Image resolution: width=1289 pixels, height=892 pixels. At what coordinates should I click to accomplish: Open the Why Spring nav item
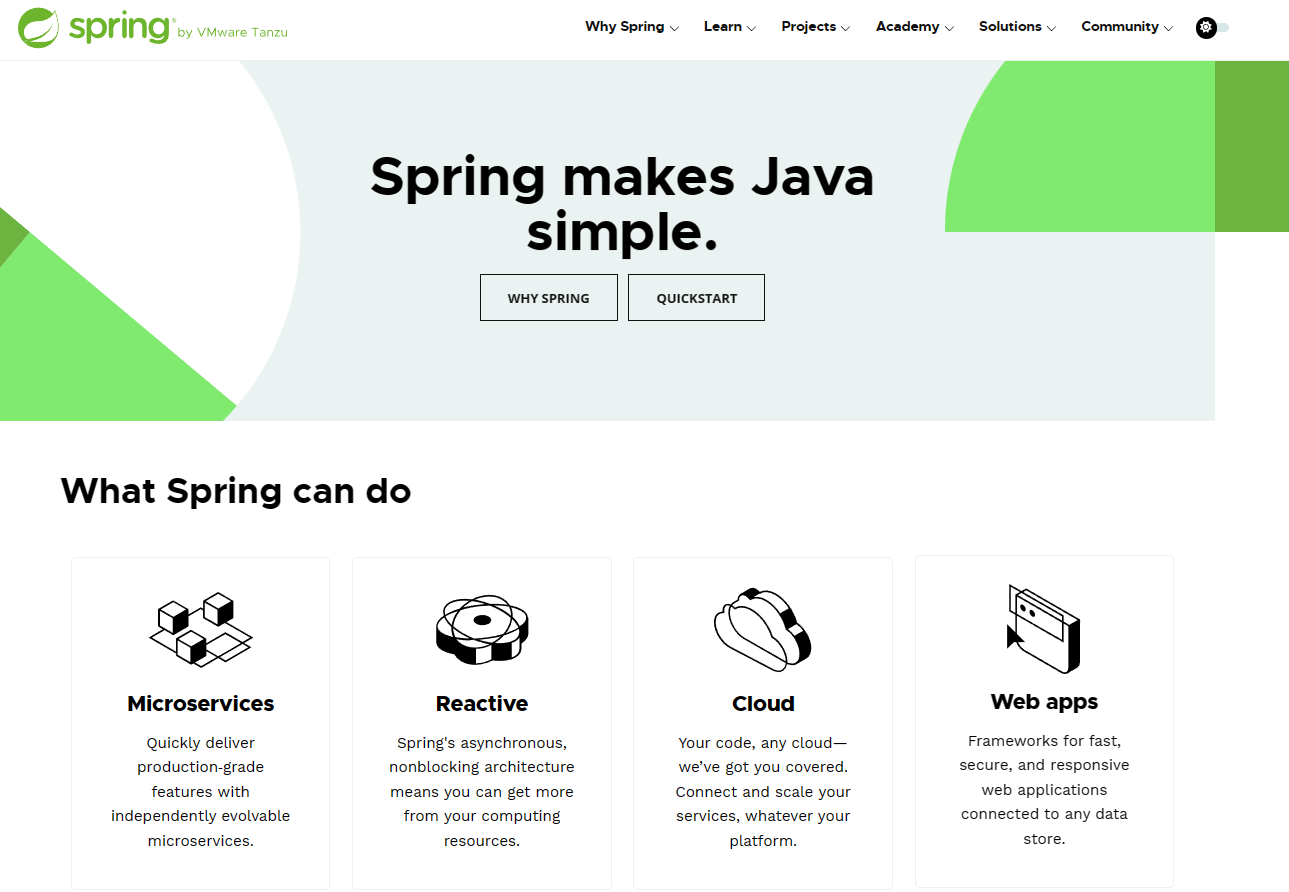[x=625, y=27]
